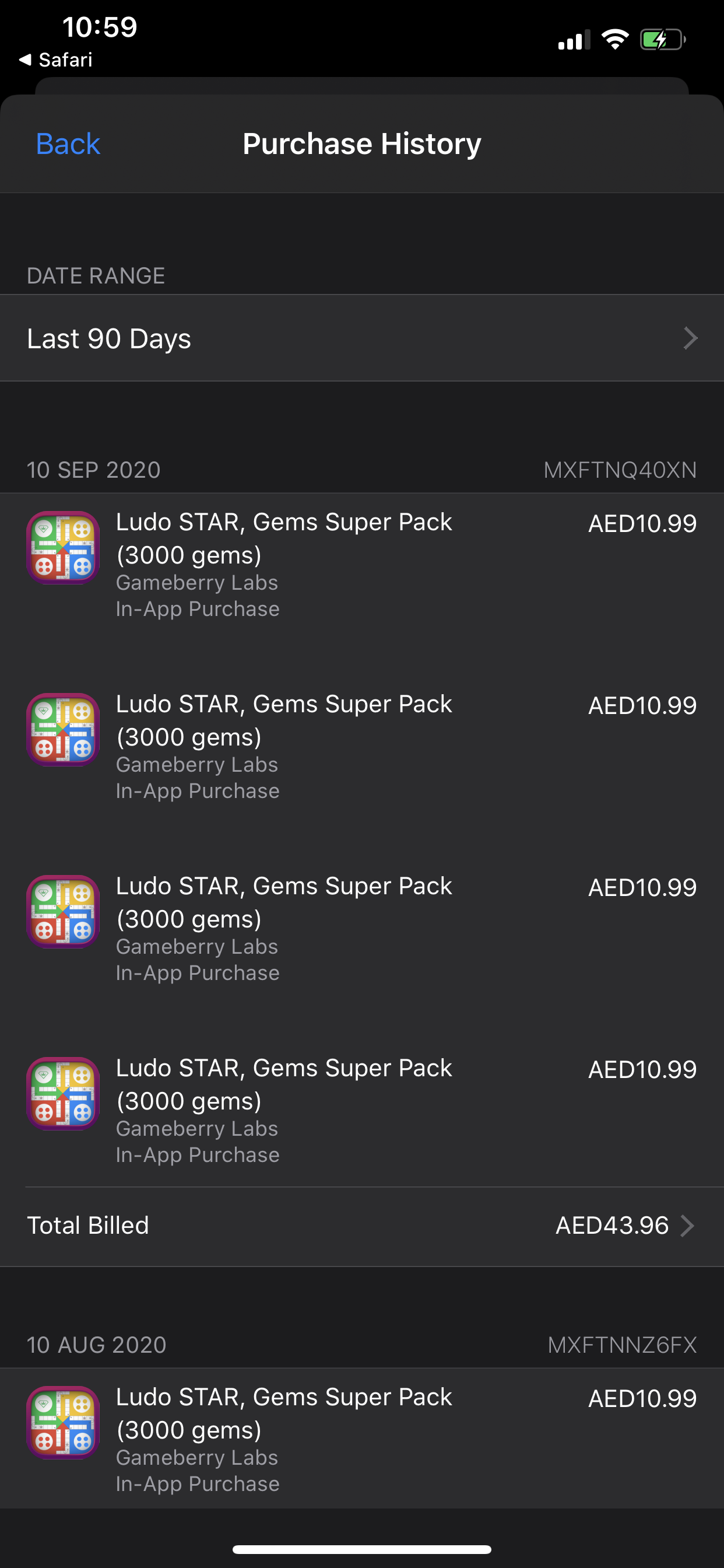Tap the Ludo STAR icon under 10 AUG 2020
Image resolution: width=724 pixels, height=1568 pixels.
tap(63, 1422)
